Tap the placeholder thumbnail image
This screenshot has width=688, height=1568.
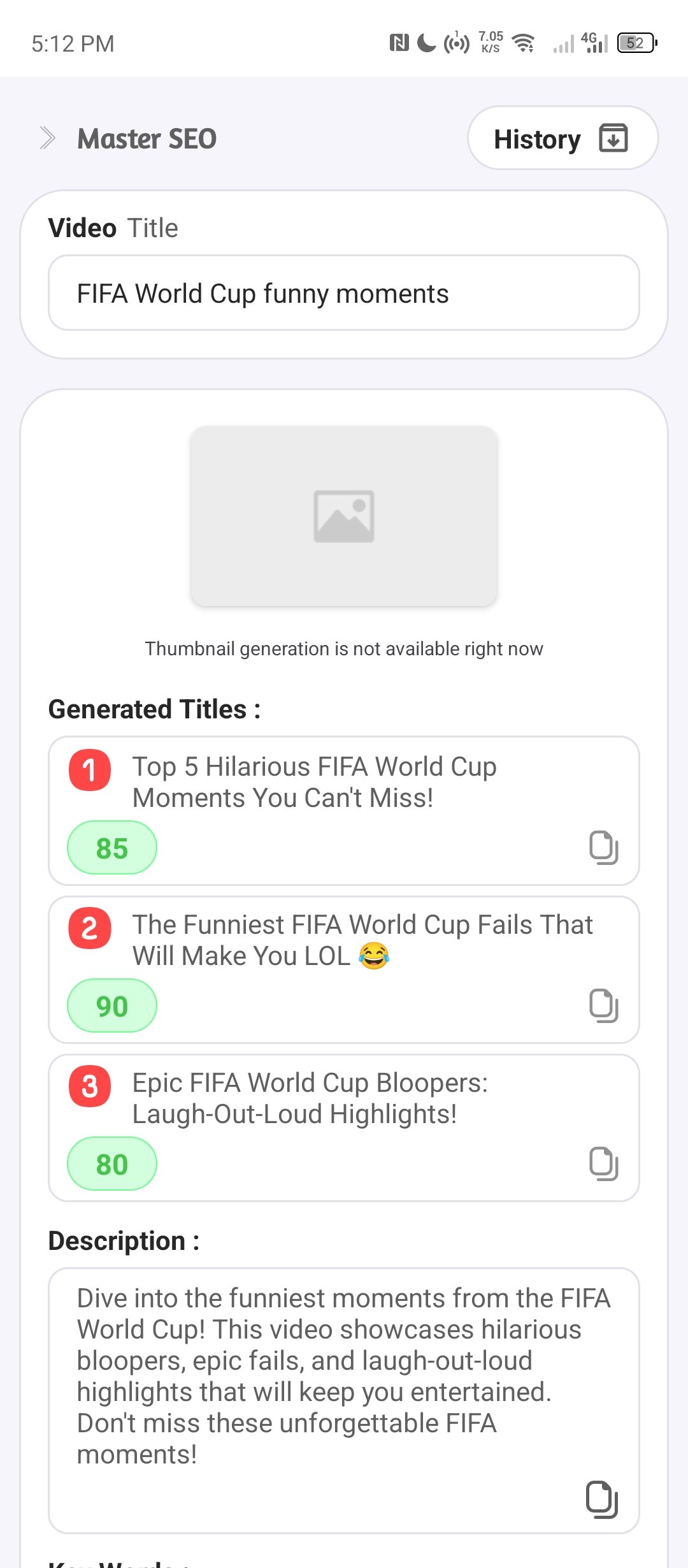pyautogui.click(x=344, y=516)
